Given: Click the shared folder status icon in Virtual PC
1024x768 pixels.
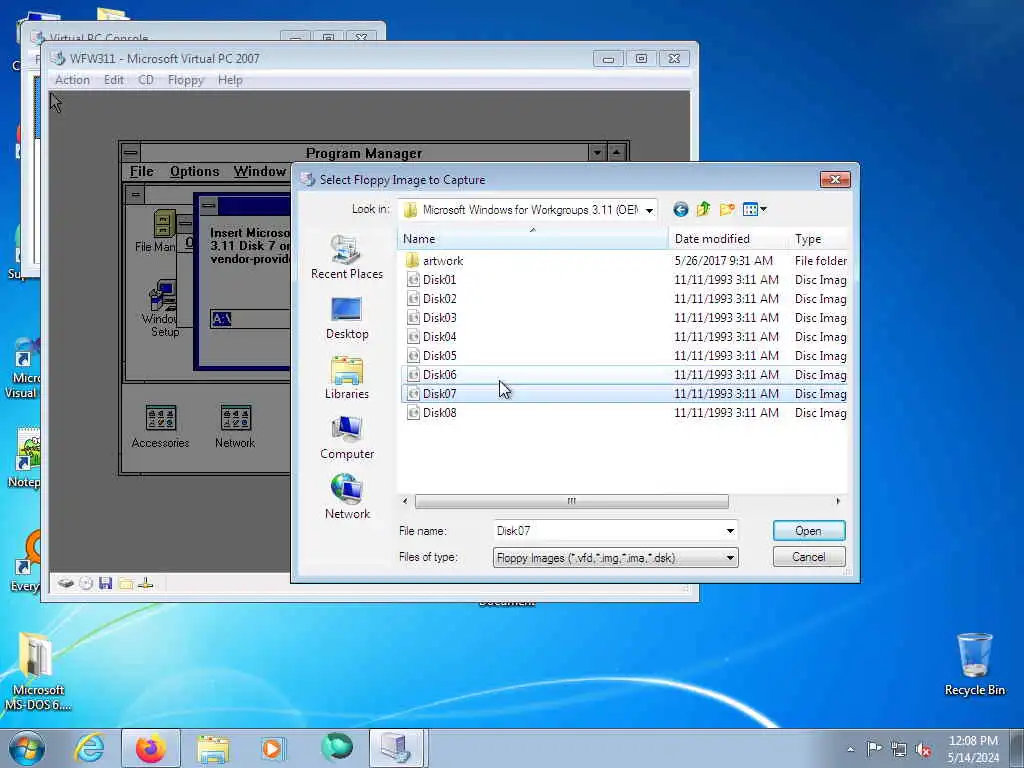Looking at the screenshot, I should (126, 583).
